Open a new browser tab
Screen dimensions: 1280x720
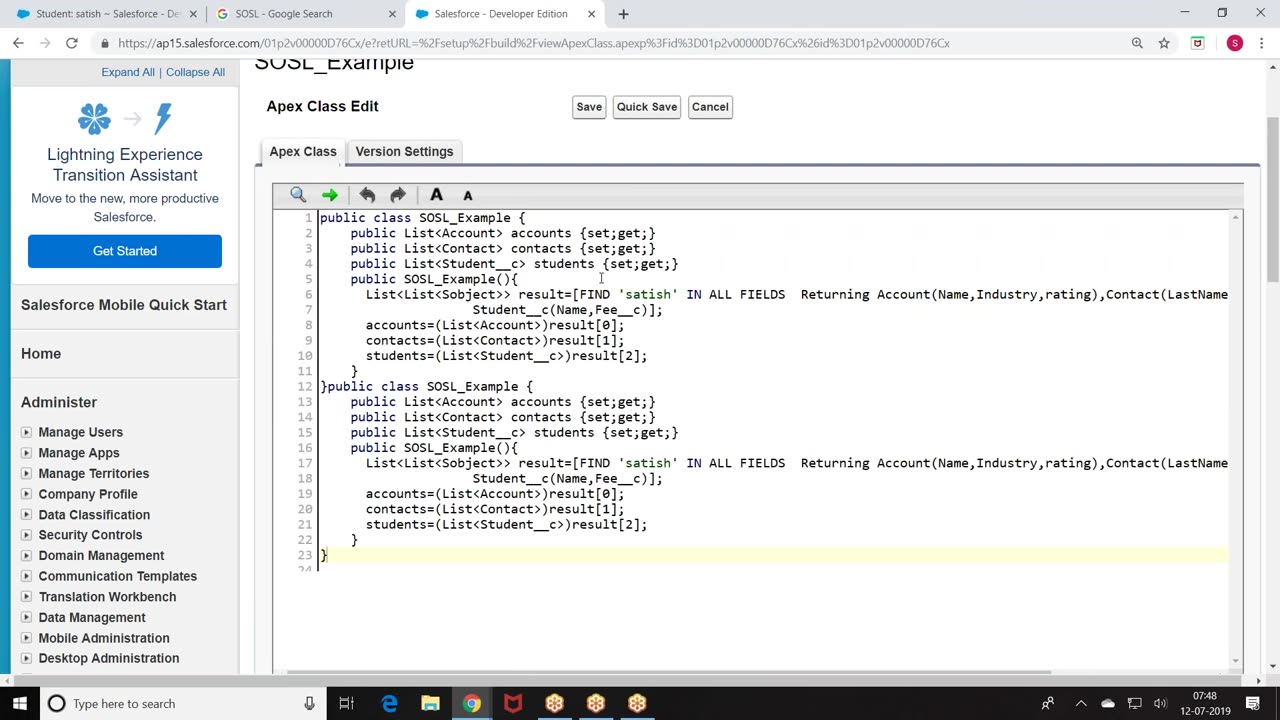point(623,14)
